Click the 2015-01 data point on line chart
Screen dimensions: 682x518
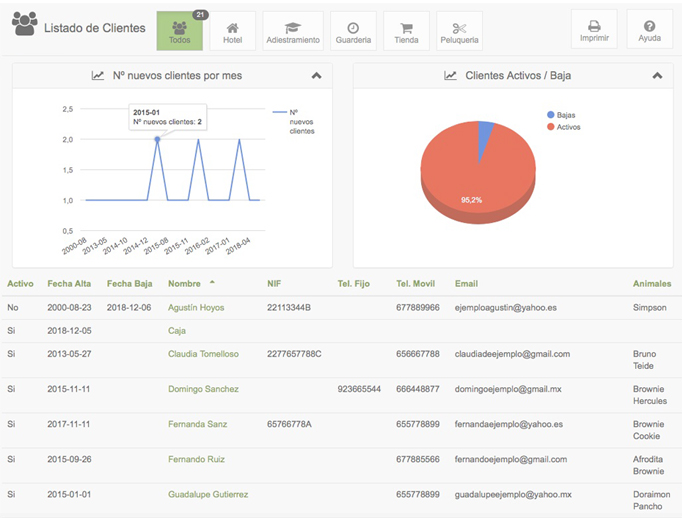coord(157,139)
